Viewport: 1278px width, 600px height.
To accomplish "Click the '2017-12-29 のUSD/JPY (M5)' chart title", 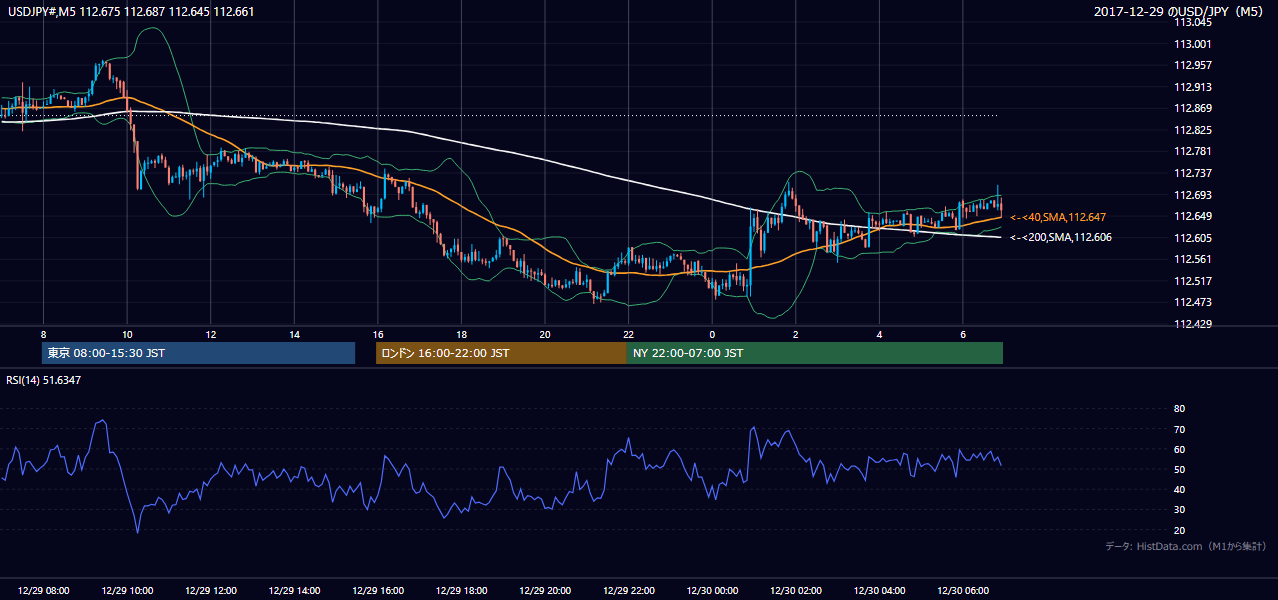I will pos(1181,11).
